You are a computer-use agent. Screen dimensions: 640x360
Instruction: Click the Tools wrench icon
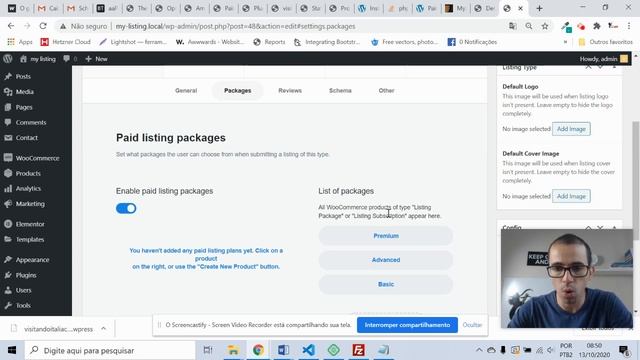[x=8, y=305]
